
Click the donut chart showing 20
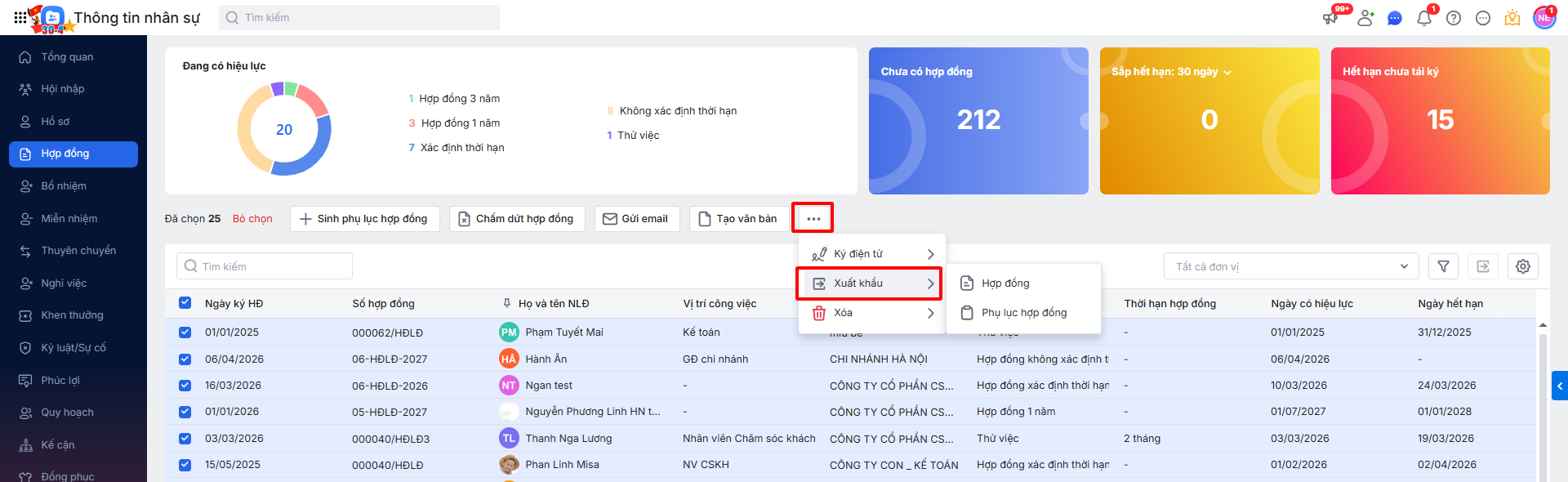point(284,128)
